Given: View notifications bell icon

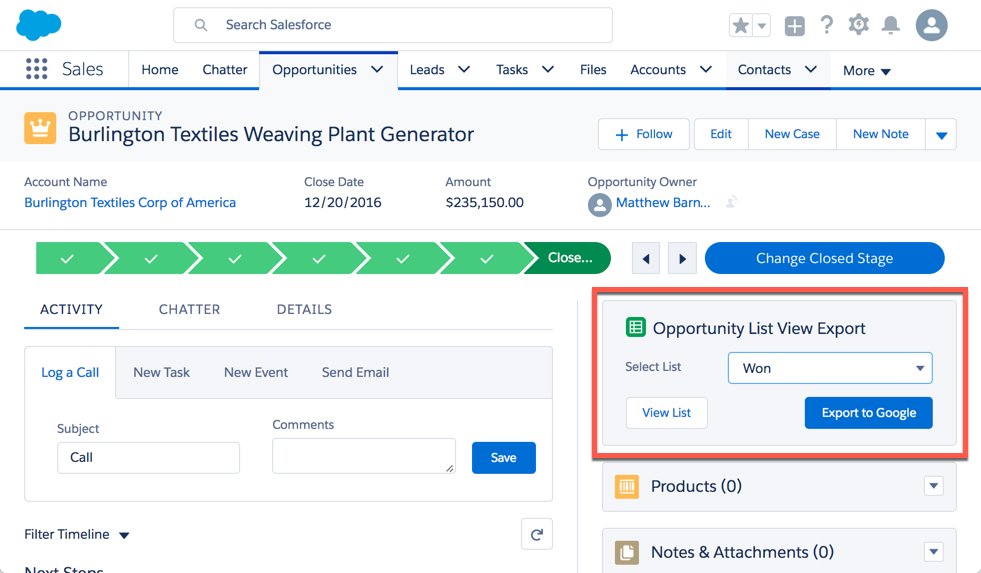Looking at the screenshot, I should click(890, 25).
